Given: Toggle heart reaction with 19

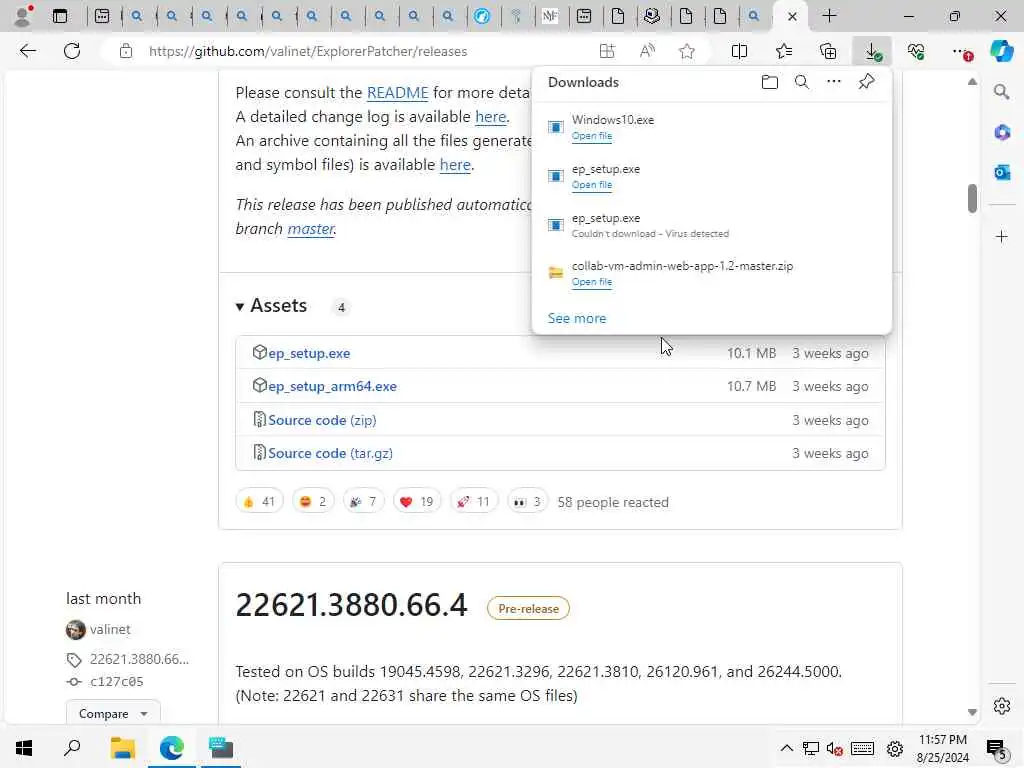Looking at the screenshot, I should click(x=417, y=502).
